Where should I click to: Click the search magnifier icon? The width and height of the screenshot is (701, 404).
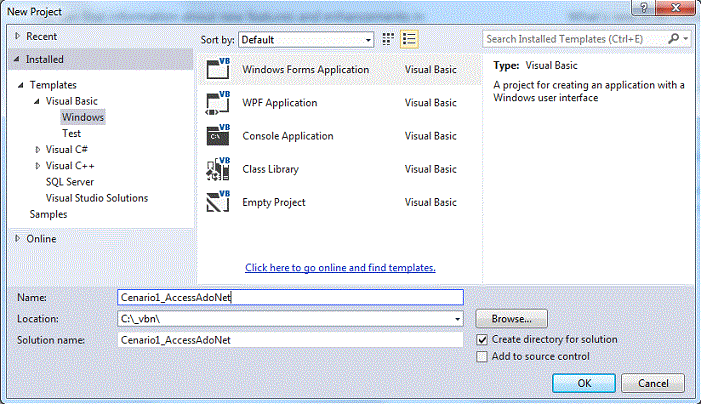[x=673, y=39]
